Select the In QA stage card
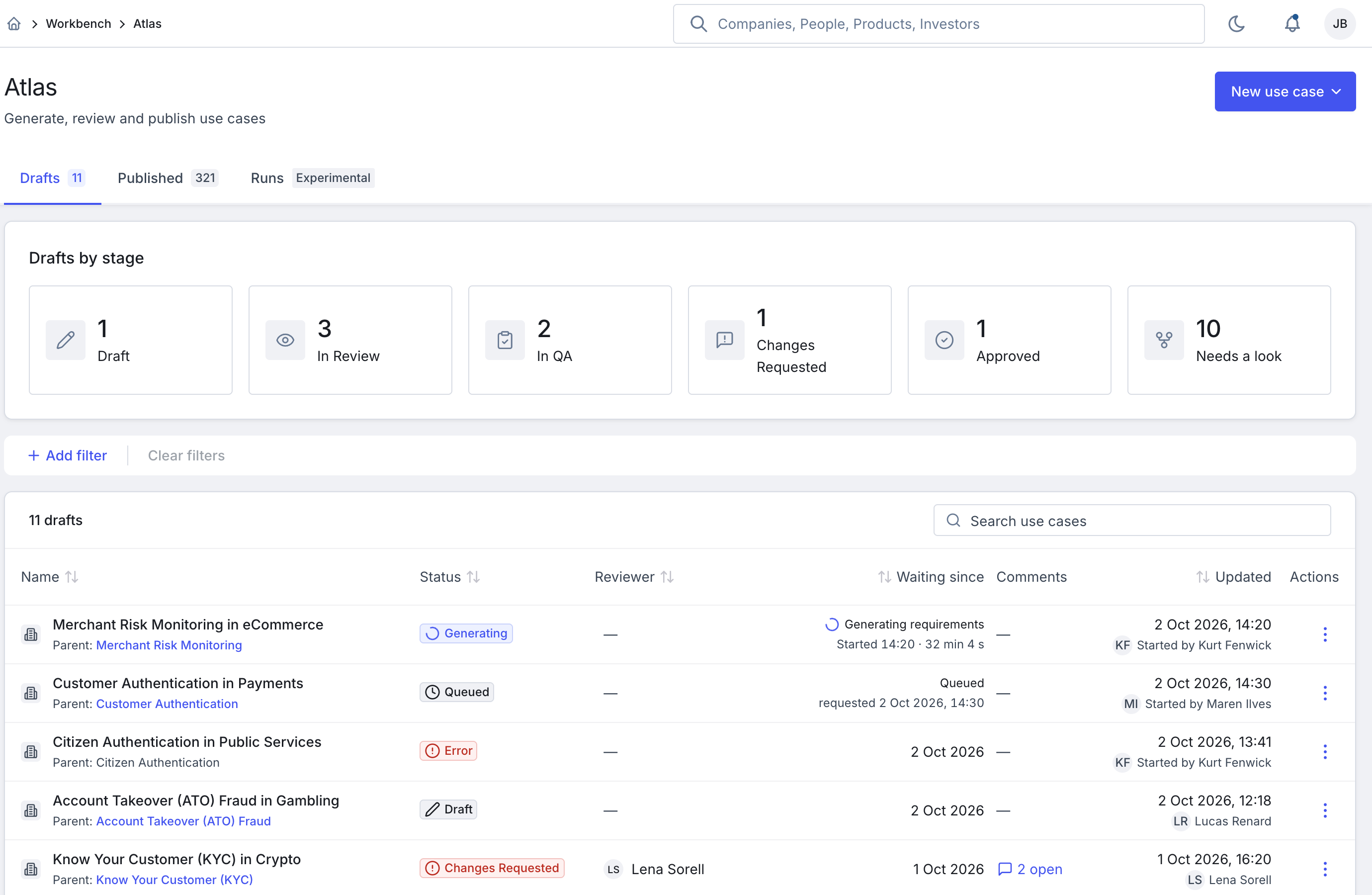This screenshot has width=1372, height=895. point(570,340)
